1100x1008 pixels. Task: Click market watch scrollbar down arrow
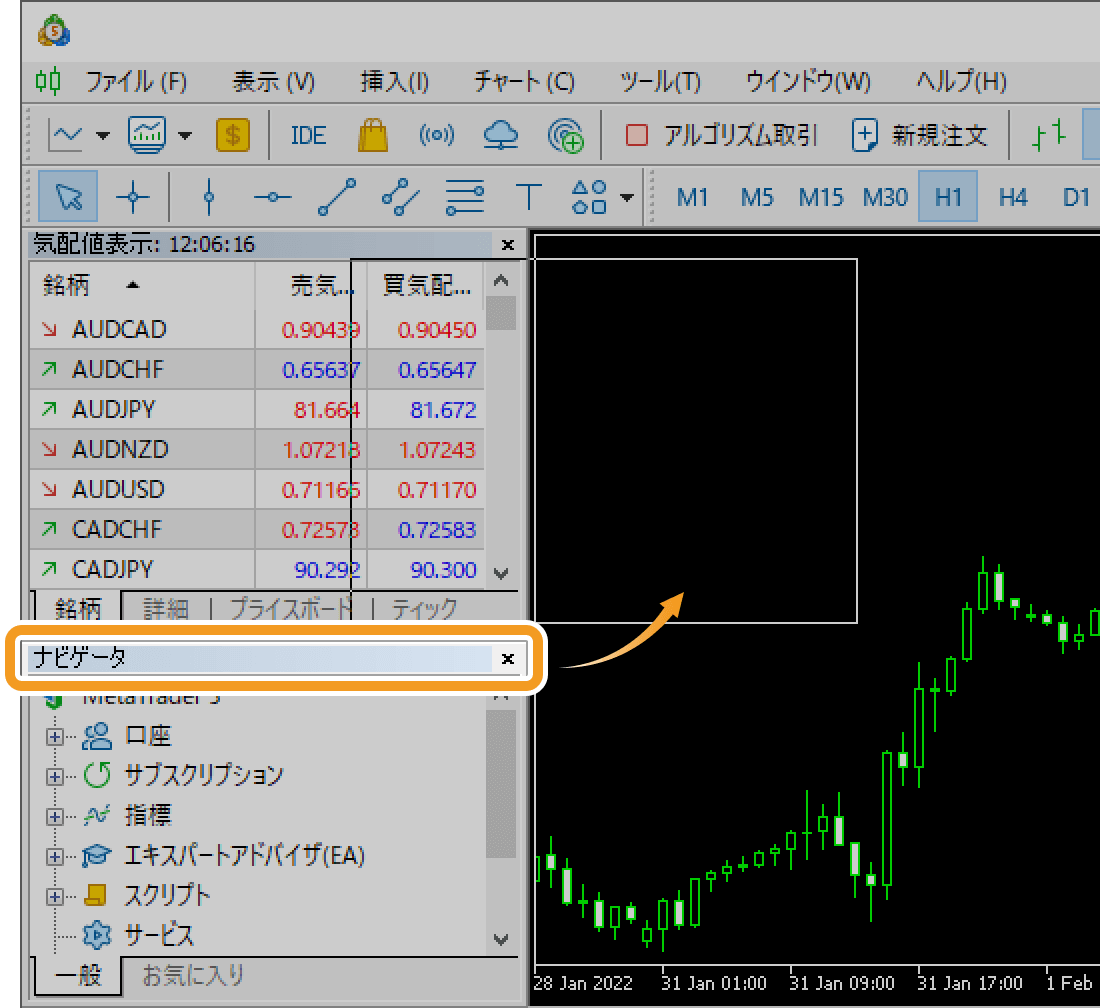coord(501,573)
